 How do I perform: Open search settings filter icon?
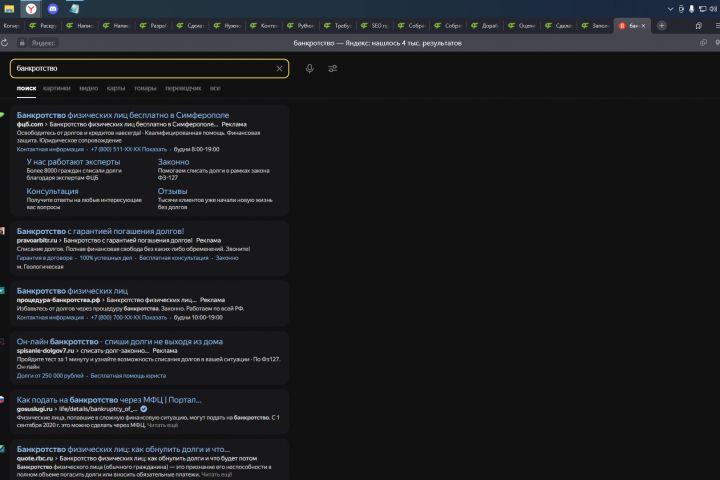click(x=333, y=68)
